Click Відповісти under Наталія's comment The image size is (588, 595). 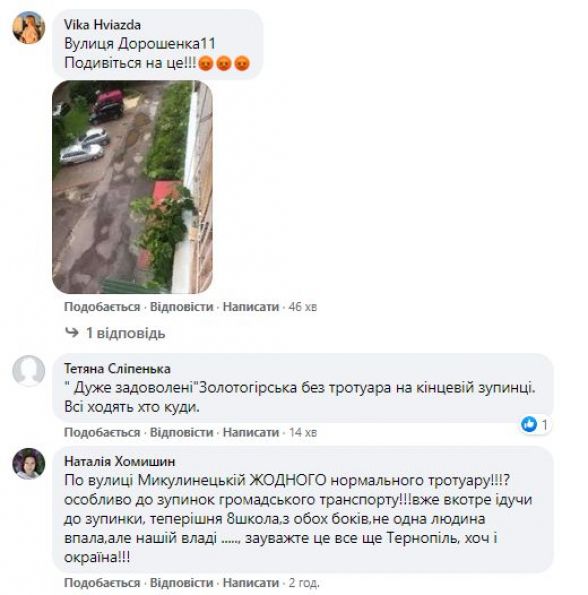(x=181, y=582)
